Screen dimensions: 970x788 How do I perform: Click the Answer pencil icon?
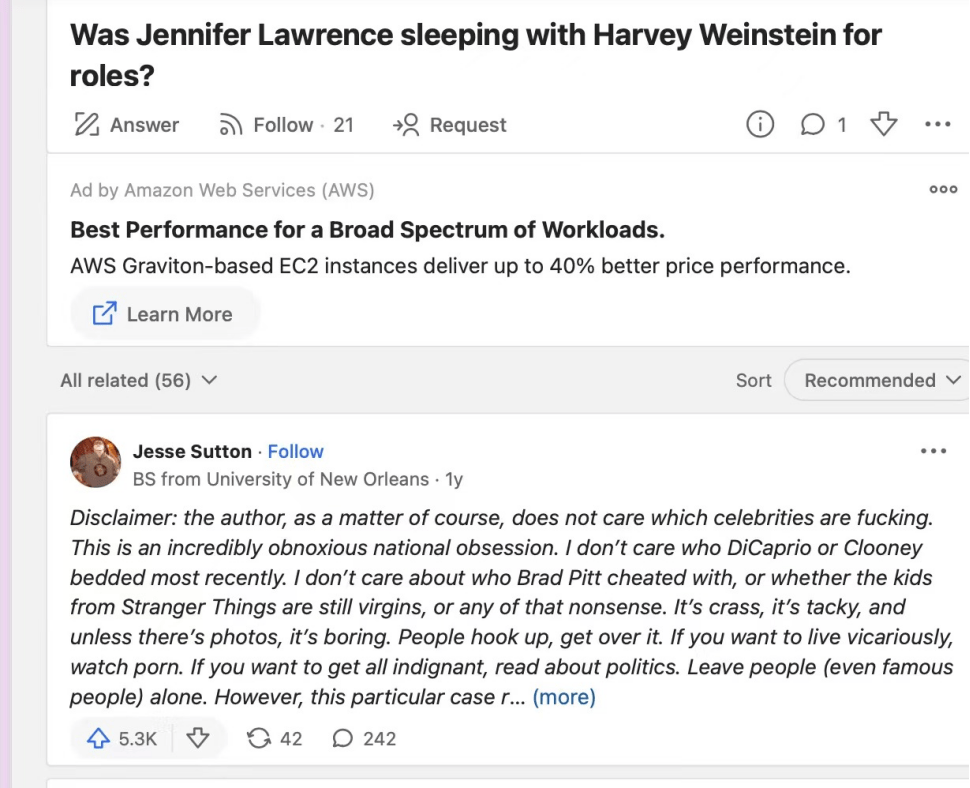pos(88,125)
